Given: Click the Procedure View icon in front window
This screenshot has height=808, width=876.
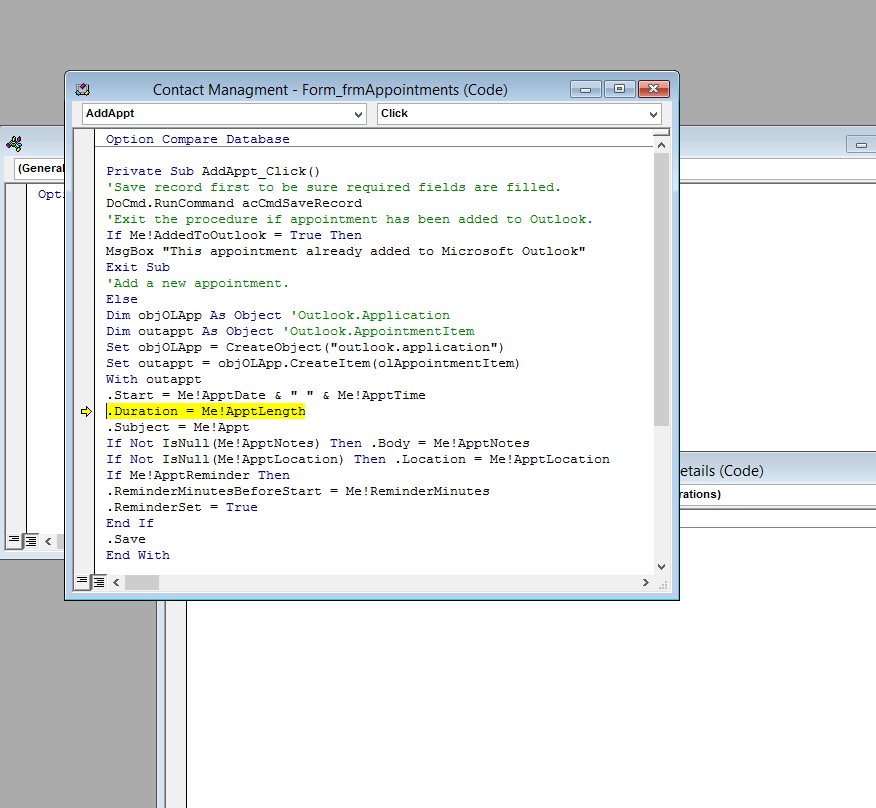Looking at the screenshot, I should point(82,582).
